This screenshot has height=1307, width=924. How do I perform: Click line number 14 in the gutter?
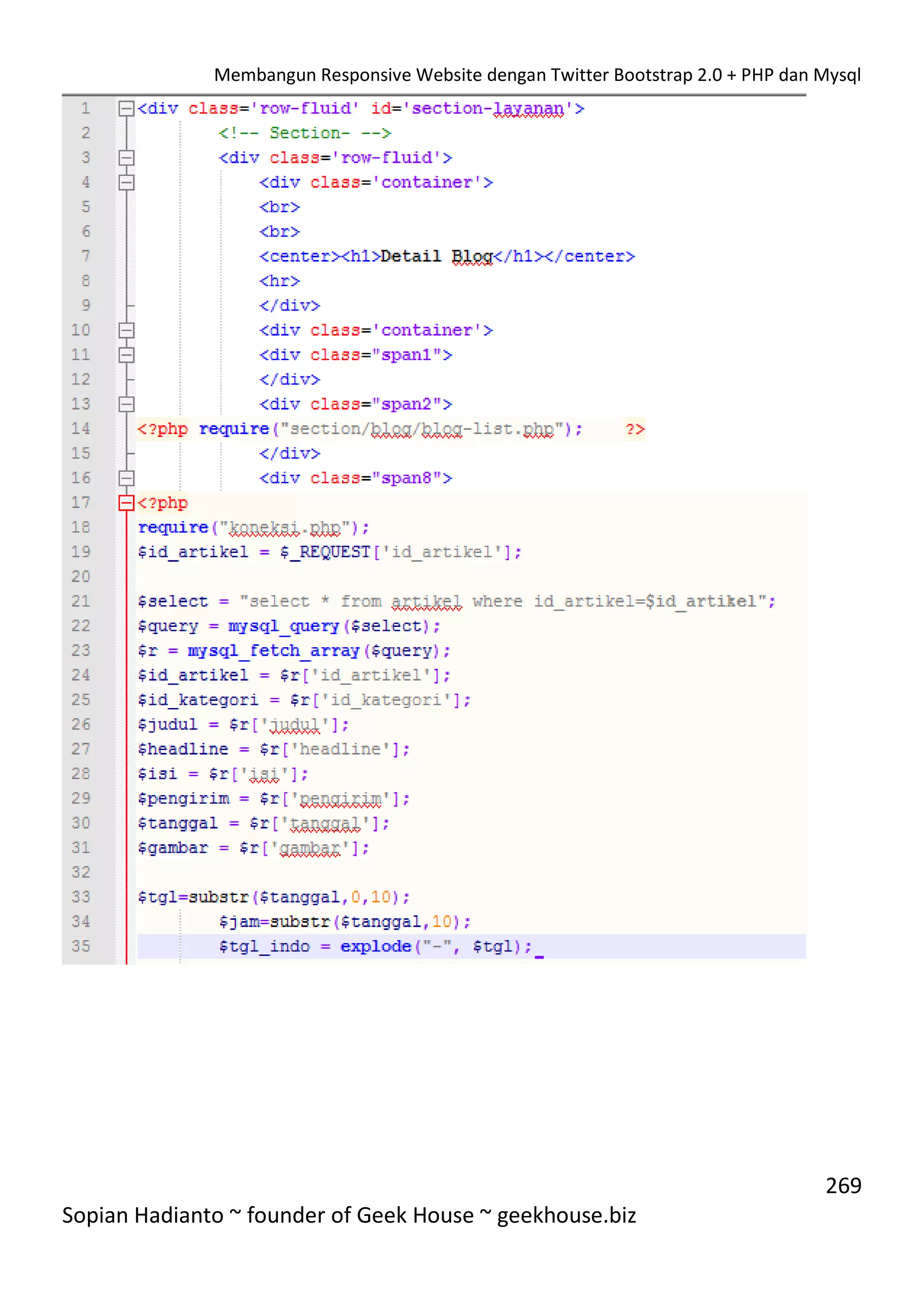coord(81,429)
